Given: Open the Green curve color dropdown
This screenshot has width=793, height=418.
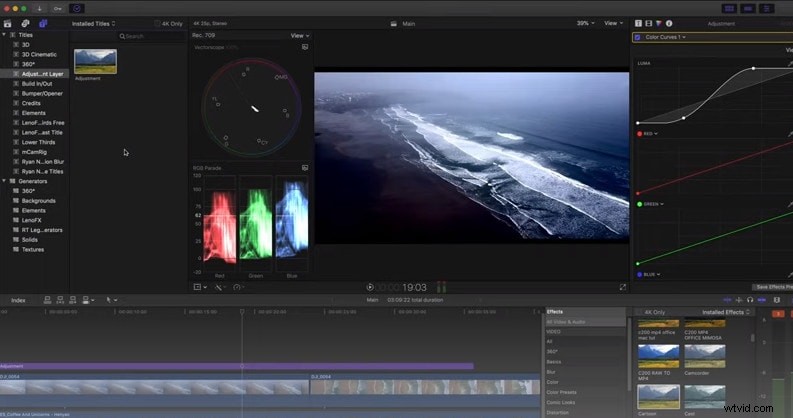Looking at the screenshot, I should (650, 204).
